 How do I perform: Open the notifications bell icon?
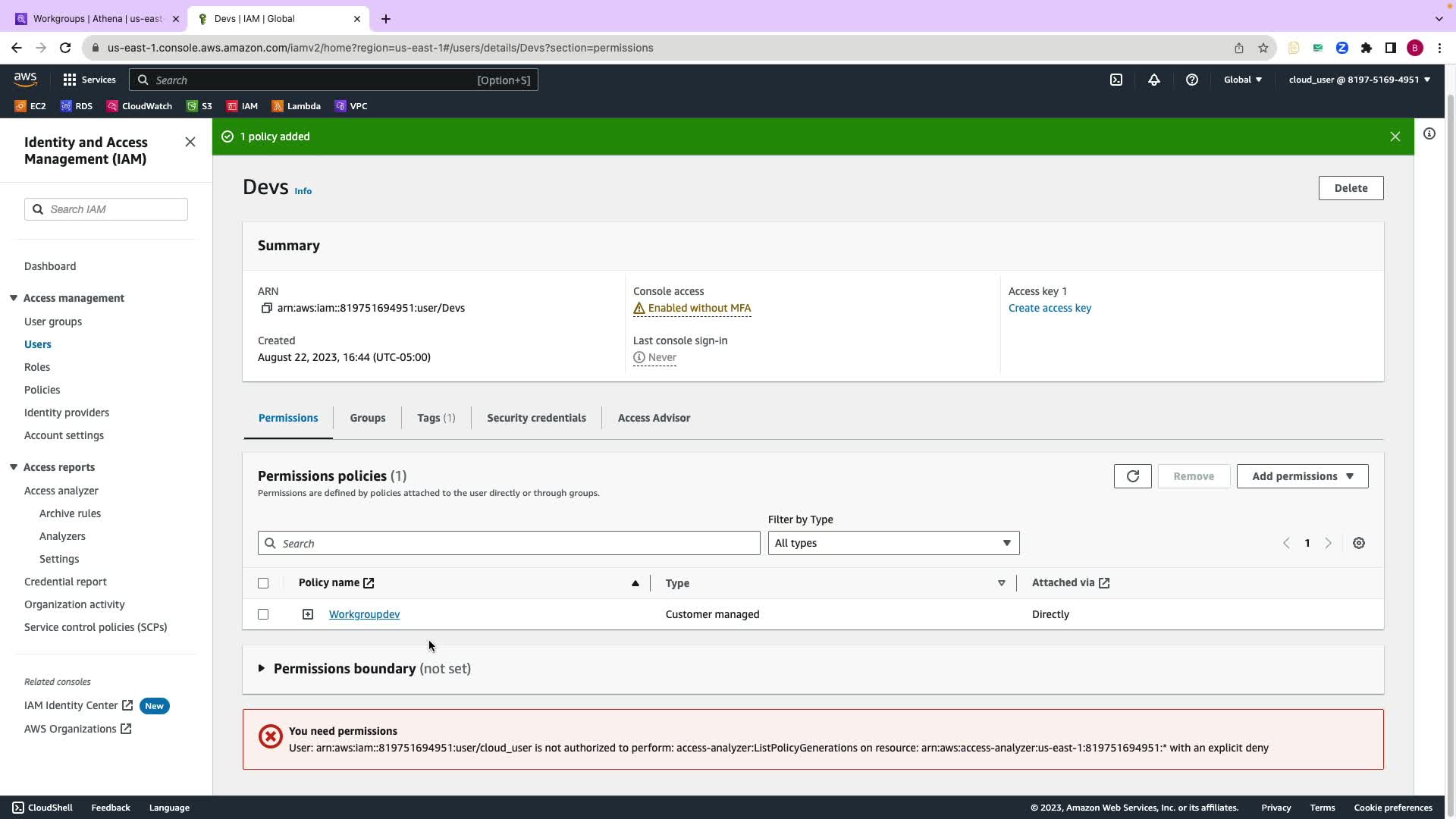point(1153,80)
